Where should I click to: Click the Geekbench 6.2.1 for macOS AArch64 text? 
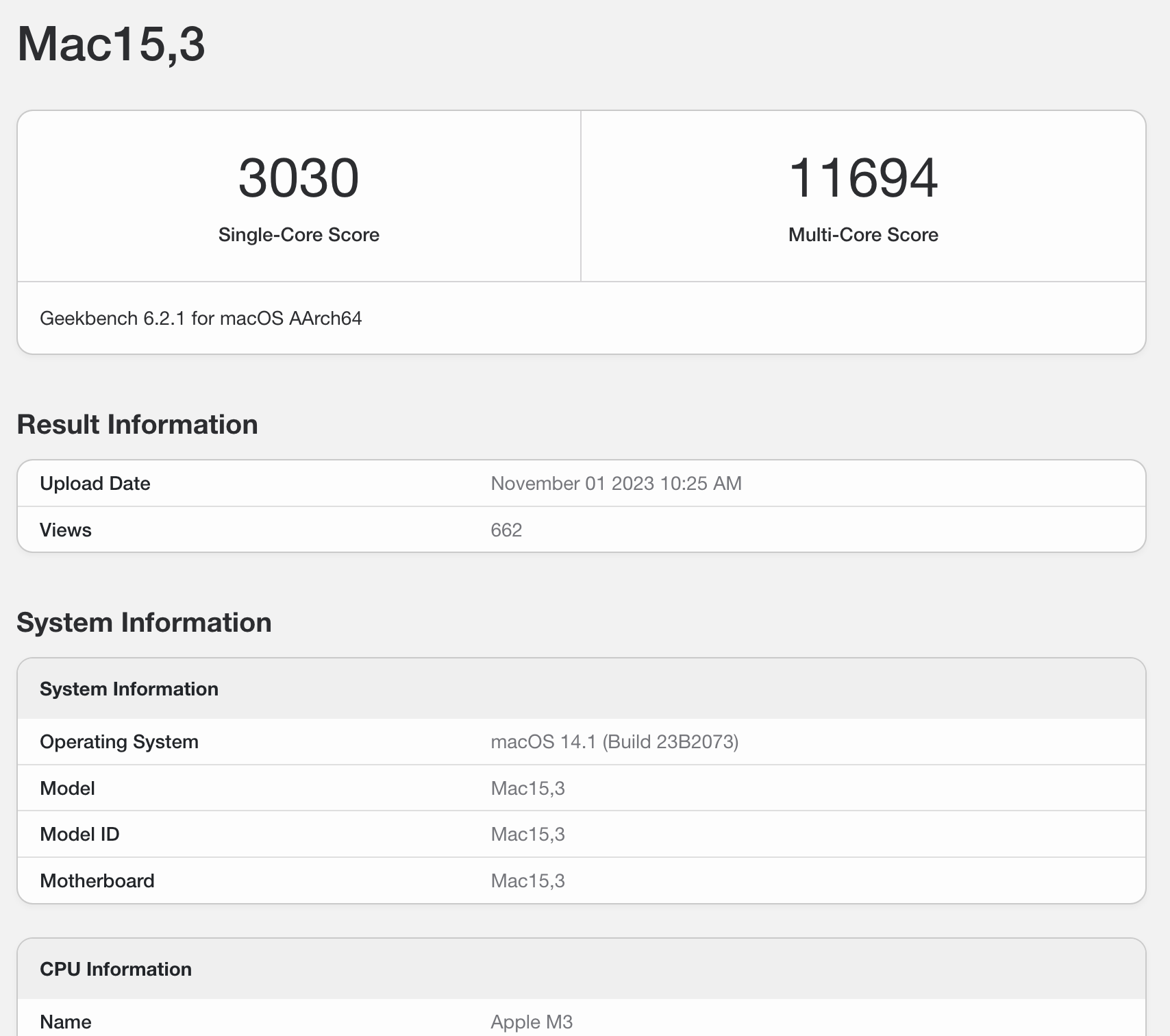pyautogui.click(x=201, y=318)
